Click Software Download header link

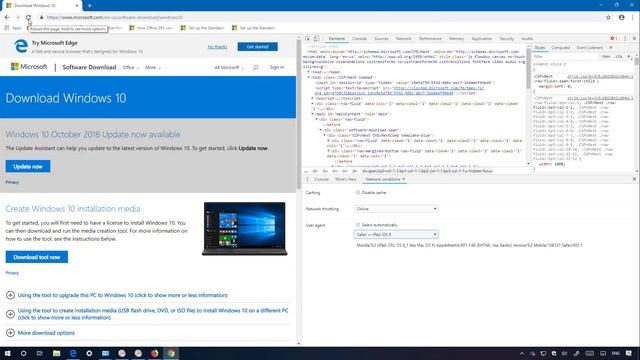(x=89, y=67)
